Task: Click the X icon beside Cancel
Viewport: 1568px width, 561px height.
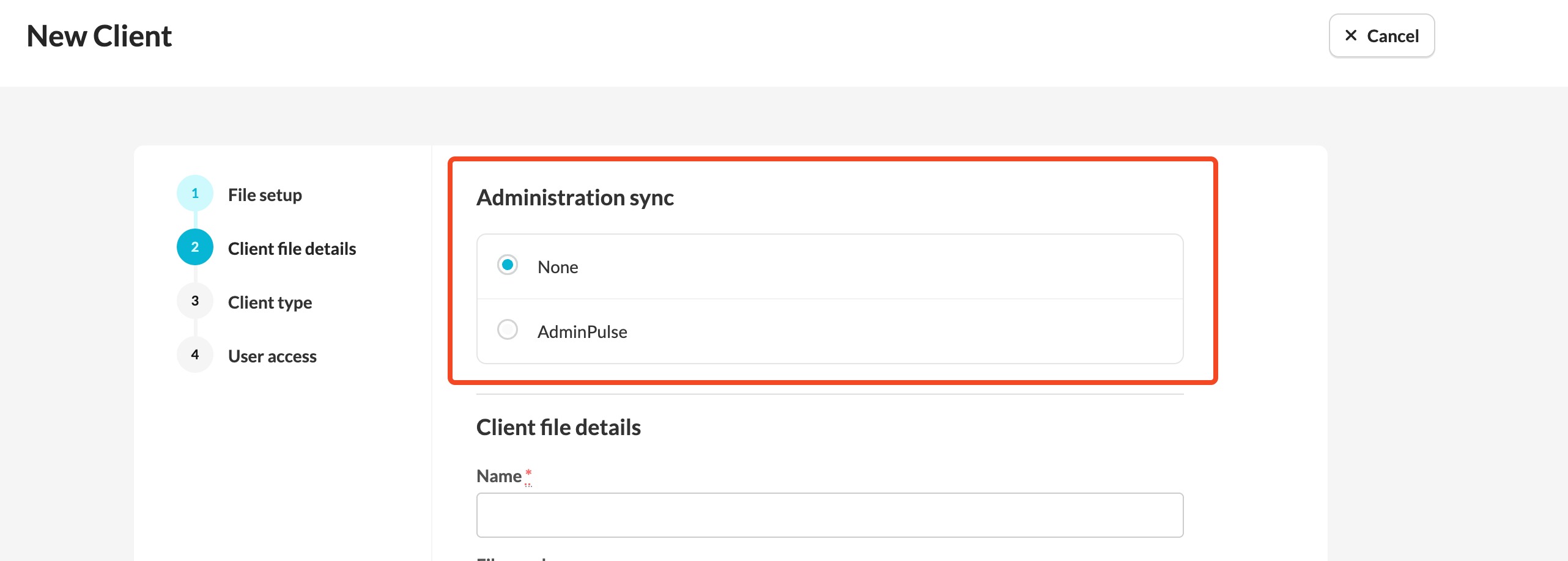Action: point(1351,36)
